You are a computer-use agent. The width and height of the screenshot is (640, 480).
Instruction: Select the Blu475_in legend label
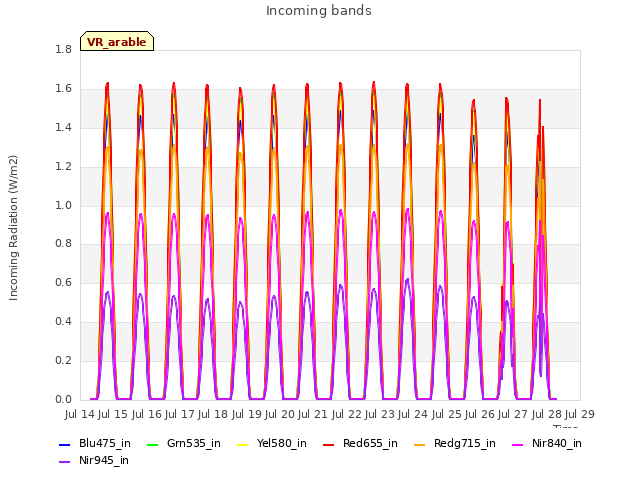coord(105,444)
